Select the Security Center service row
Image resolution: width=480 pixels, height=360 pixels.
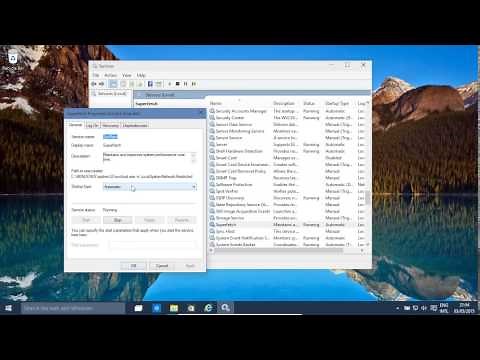click(287, 118)
